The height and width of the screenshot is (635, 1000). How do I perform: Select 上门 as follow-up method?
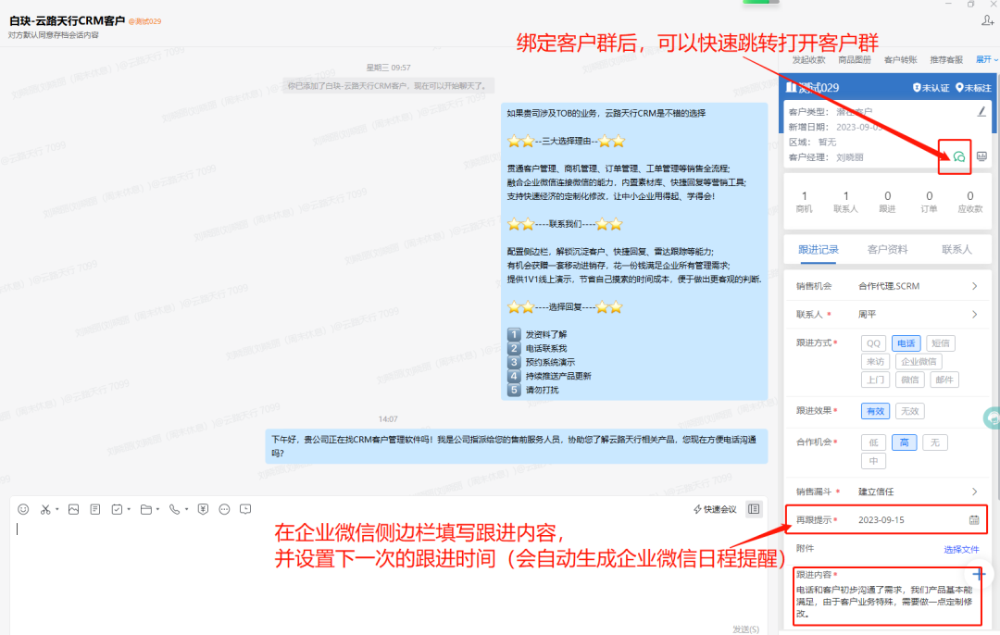coord(875,380)
